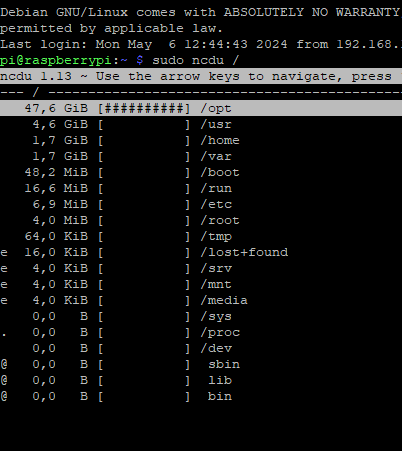Select the sbin symlink row
This screenshot has width=402, height=451.
point(201,364)
